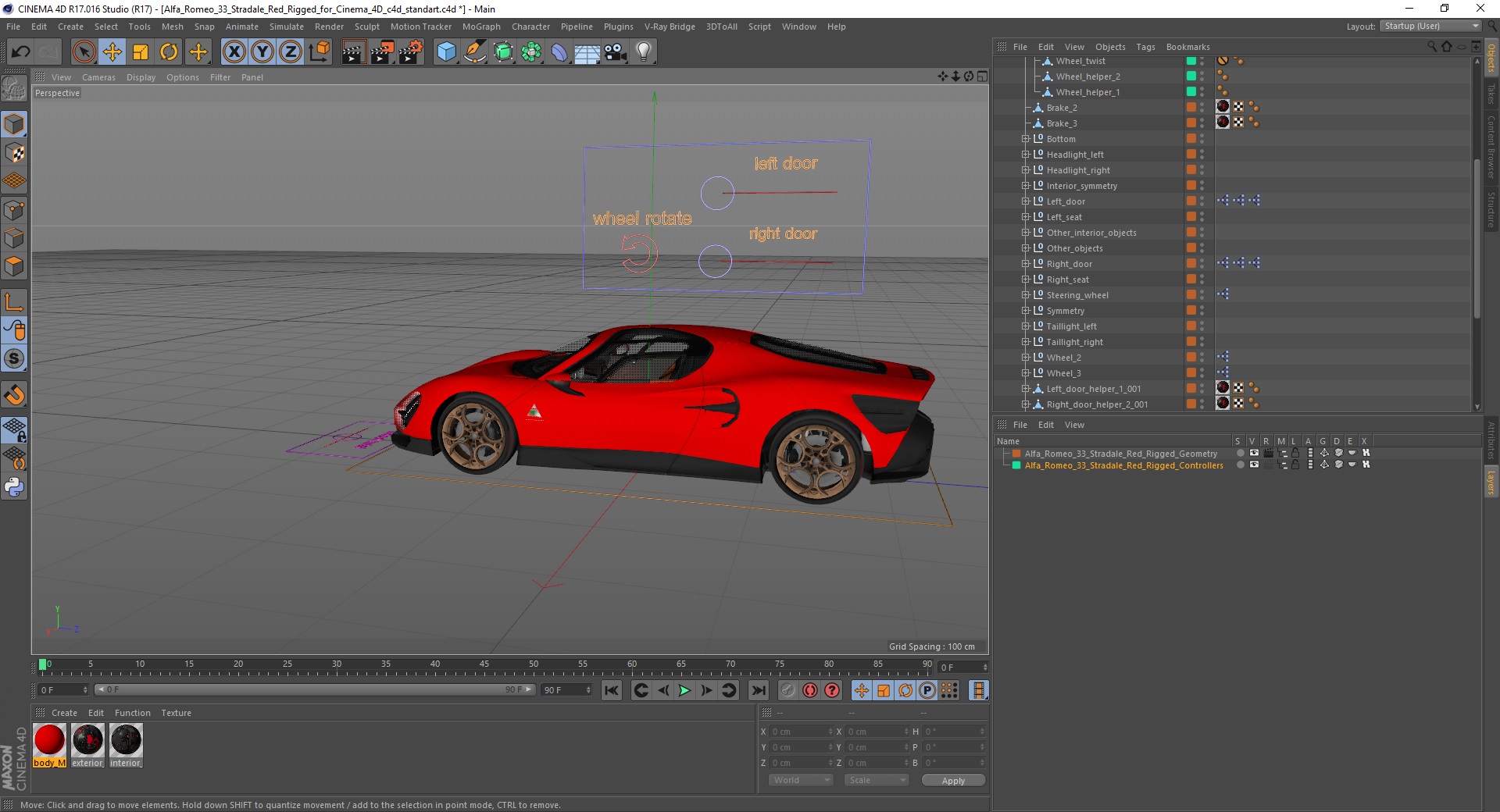Activate the Rotate tool
Image resolution: width=1500 pixels, height=812 pixels.
click(169, 52)
